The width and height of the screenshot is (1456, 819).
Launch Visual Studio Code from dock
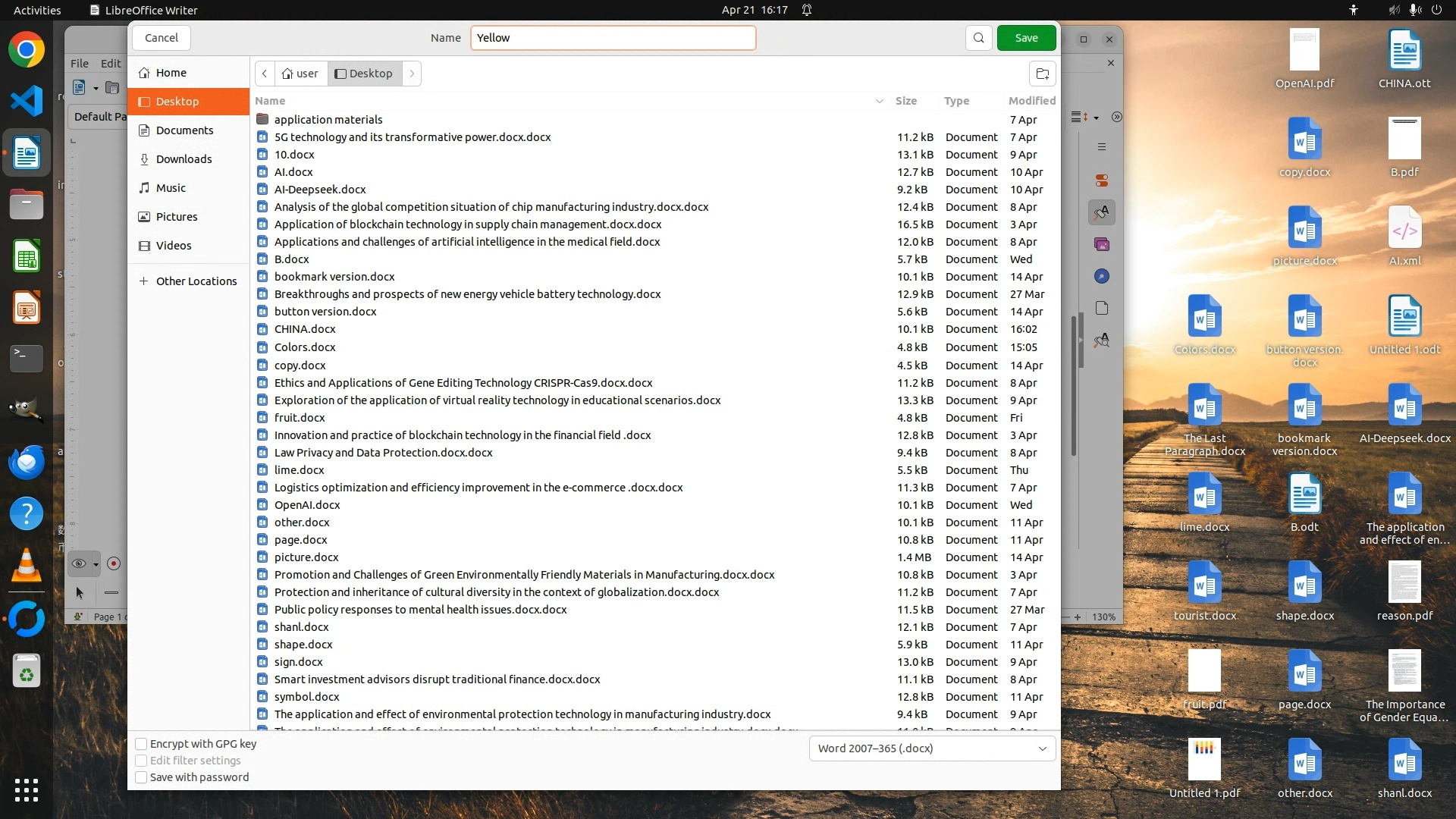coord(27,101)
